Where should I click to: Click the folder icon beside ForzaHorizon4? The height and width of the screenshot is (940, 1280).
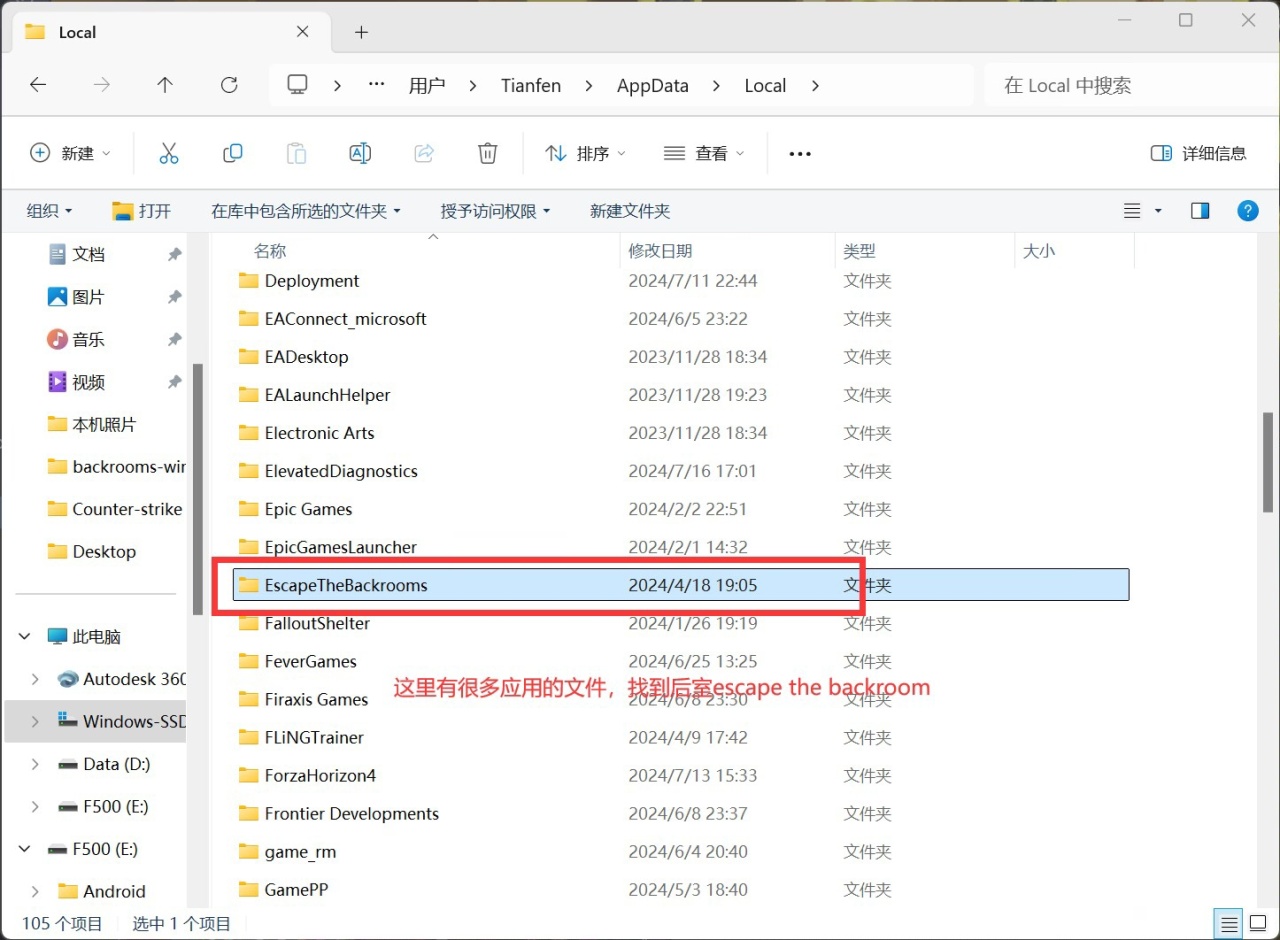248,775
